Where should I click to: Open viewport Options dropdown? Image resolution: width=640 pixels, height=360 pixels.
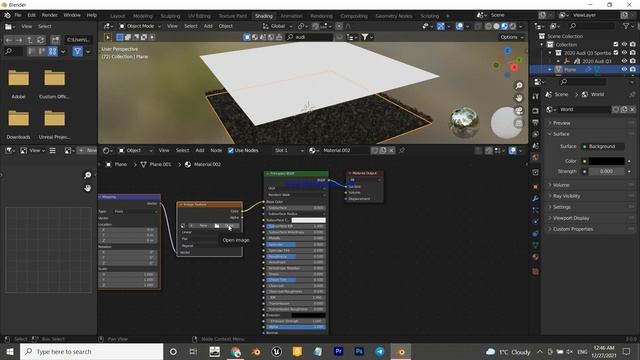point(511,37)
